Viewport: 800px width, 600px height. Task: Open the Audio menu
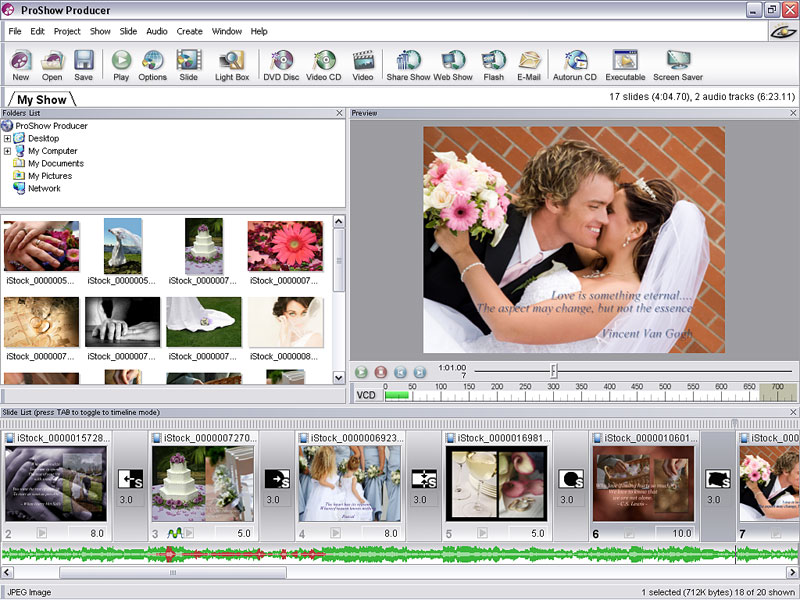tap(157, 31)
